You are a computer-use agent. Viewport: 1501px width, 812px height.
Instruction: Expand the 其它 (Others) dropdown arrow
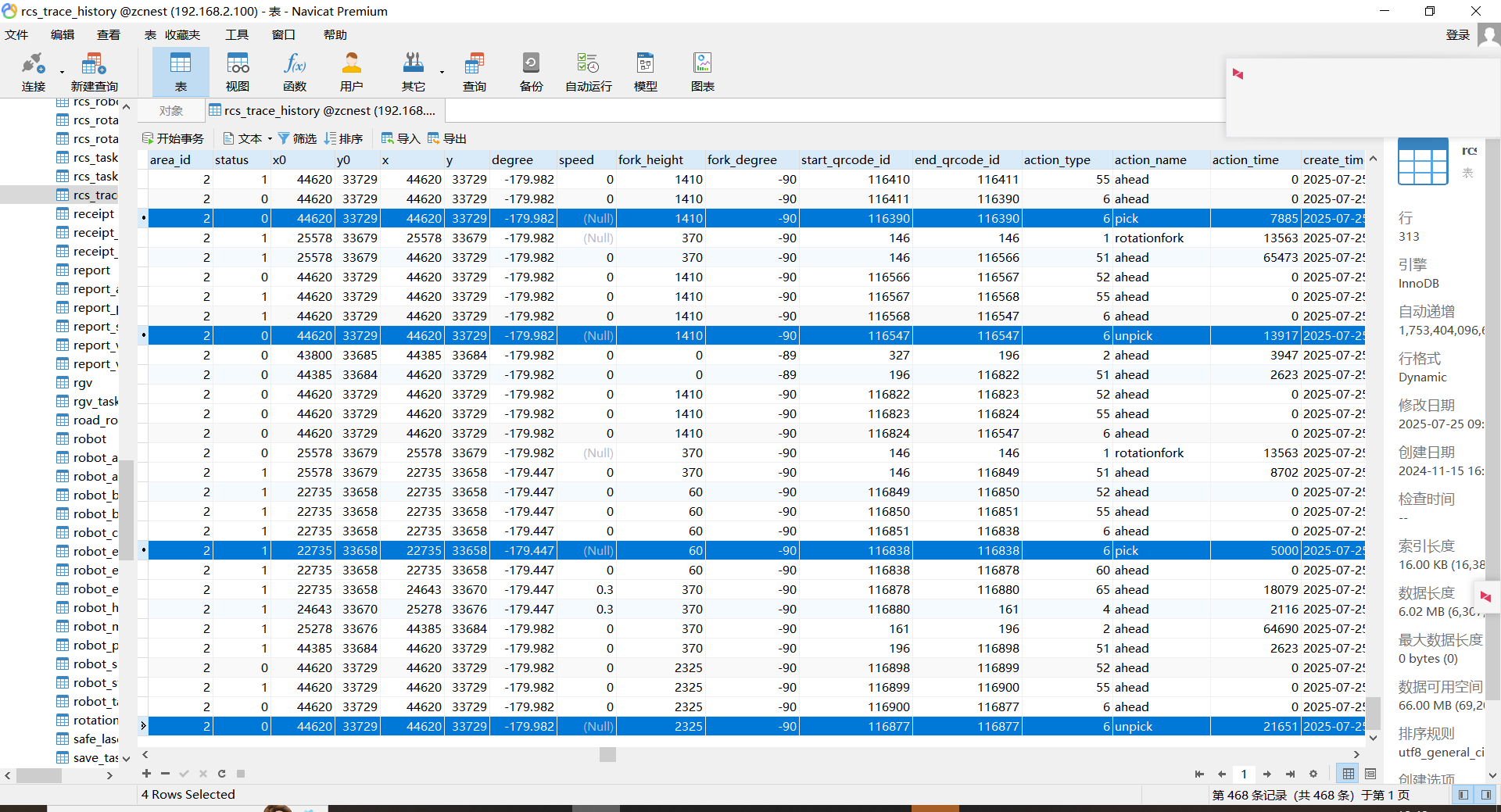pyautogui.click(x=442, y=73)
